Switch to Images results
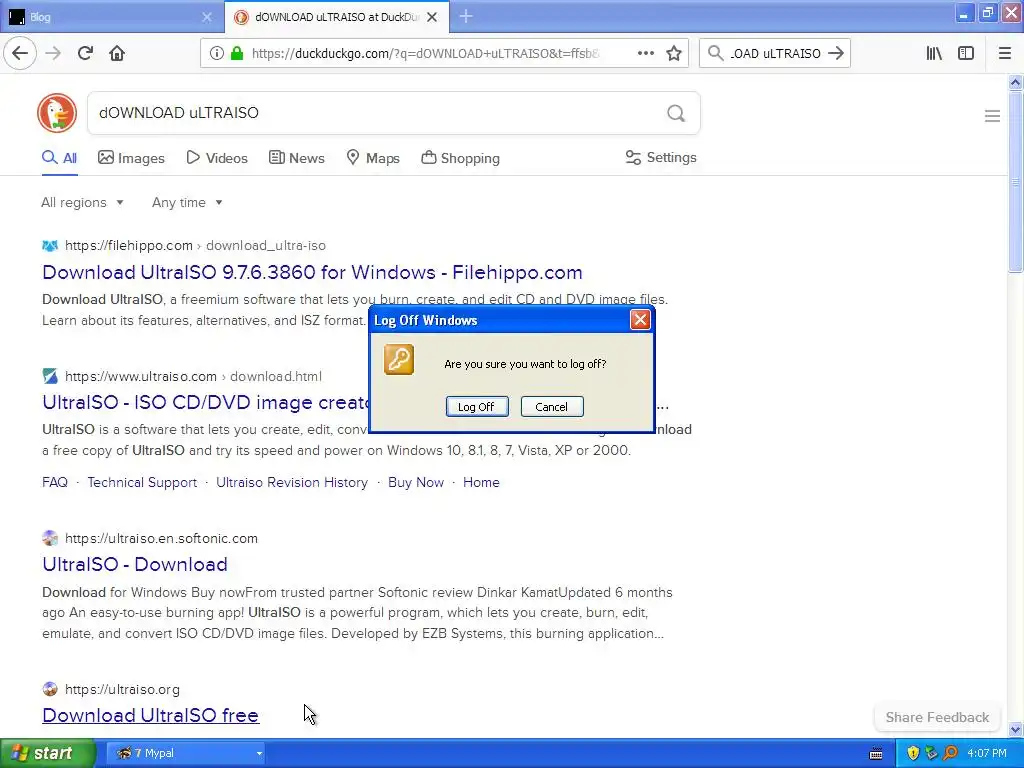Screen dimensions: 1024x768 [x=131, y=158]
